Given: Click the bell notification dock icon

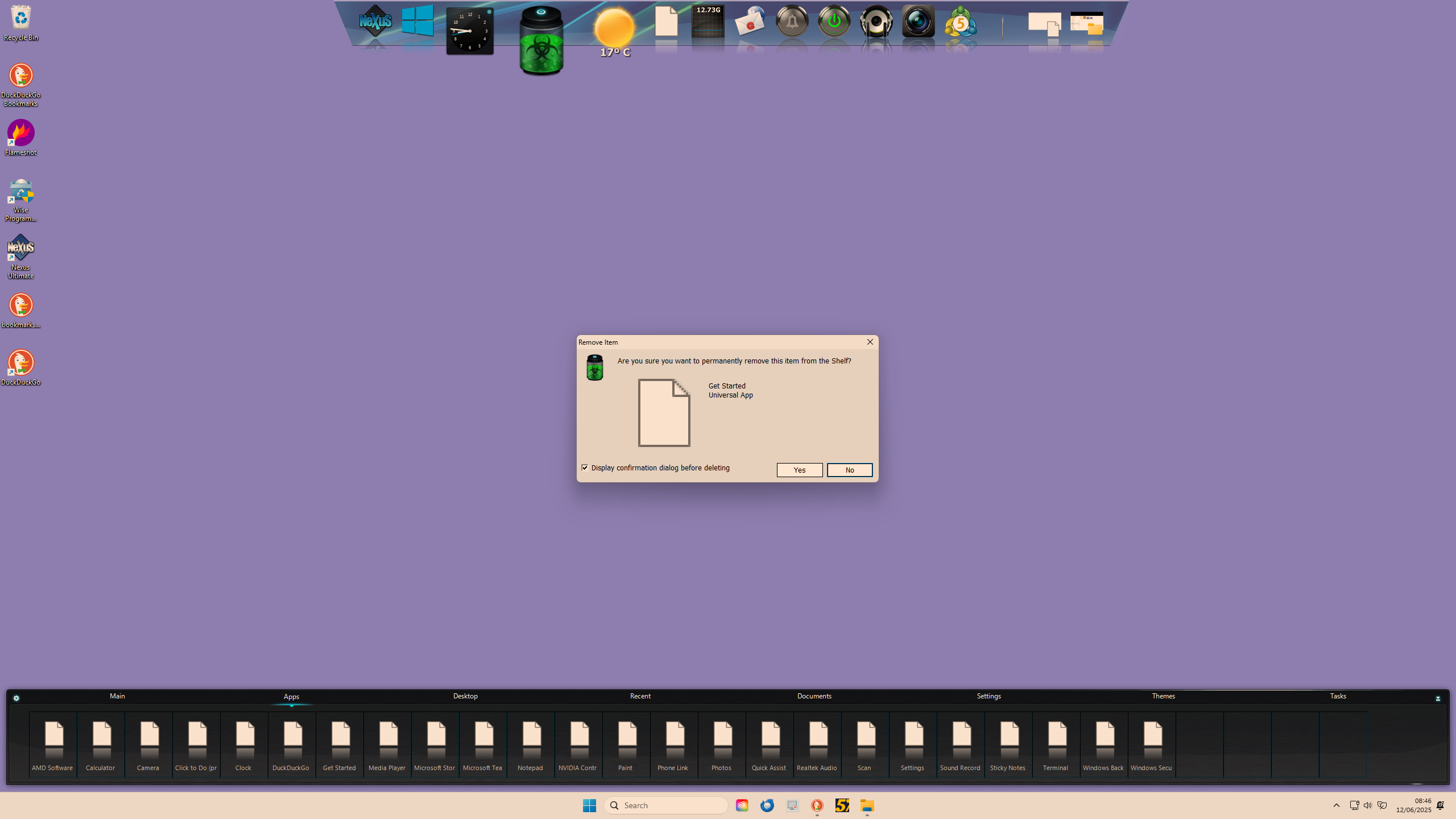Looking at the screenshot, I should [x=792, y=22].
